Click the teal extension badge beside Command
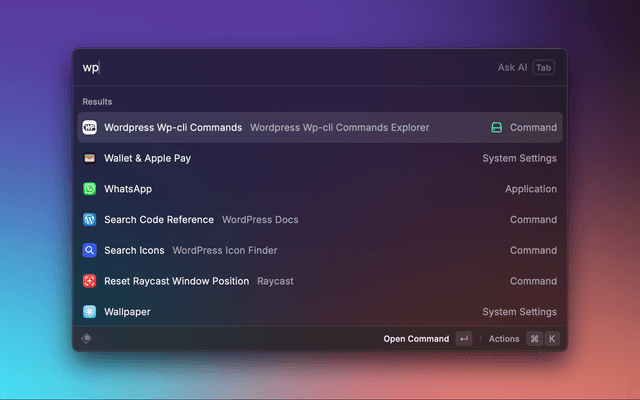 click(x=496, y=128)
